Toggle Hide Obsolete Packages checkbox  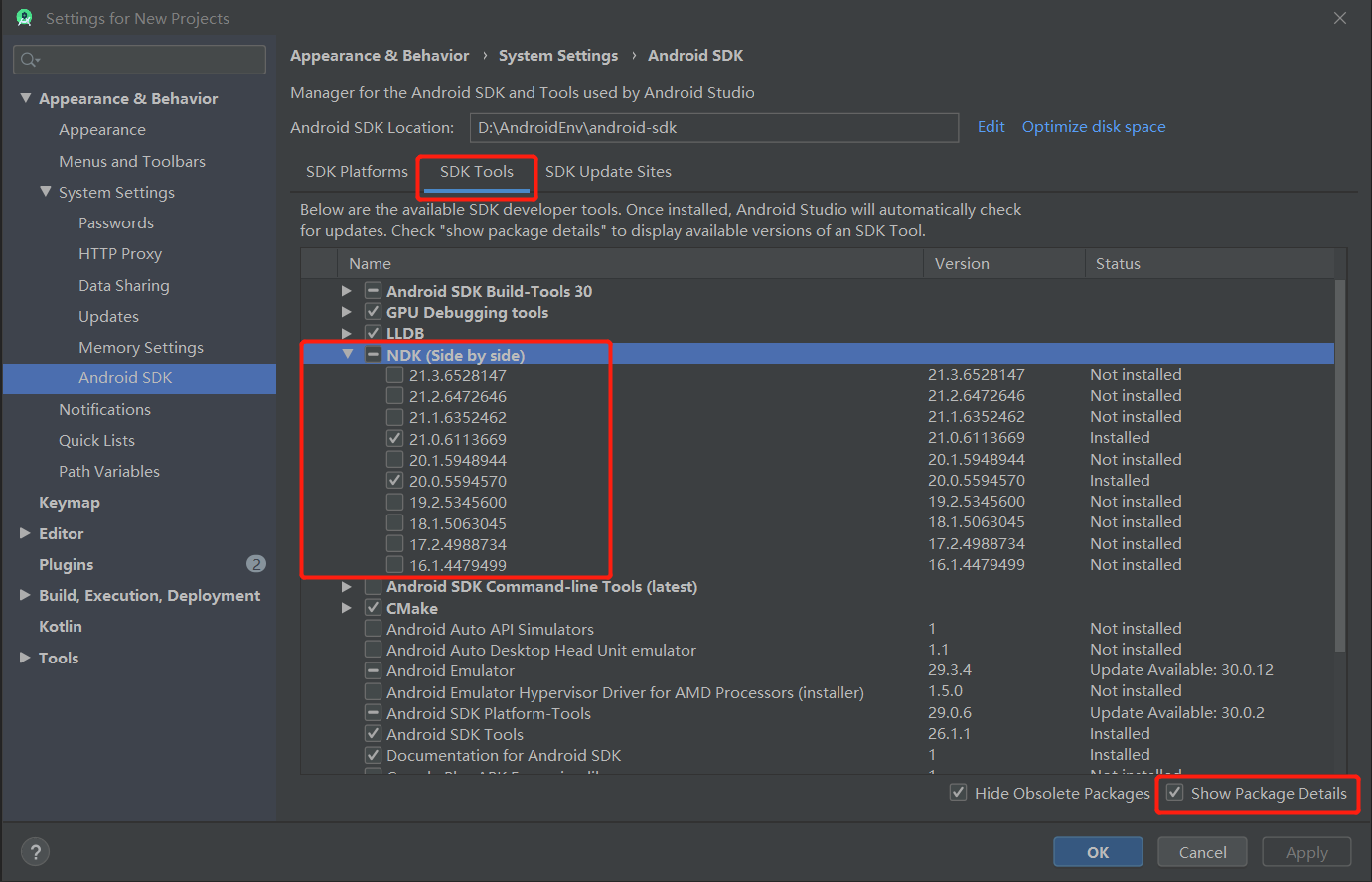959,793
